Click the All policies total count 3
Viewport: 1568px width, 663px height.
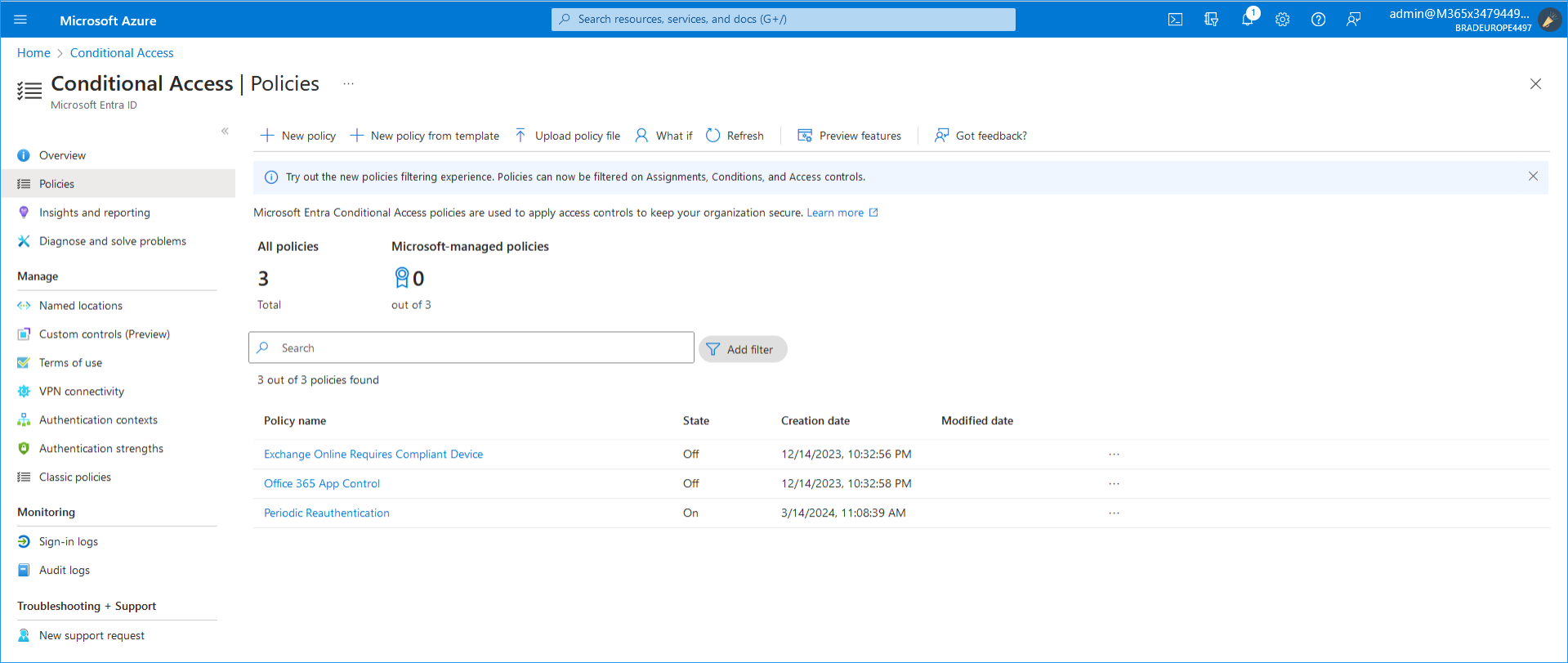coord(263,279)
